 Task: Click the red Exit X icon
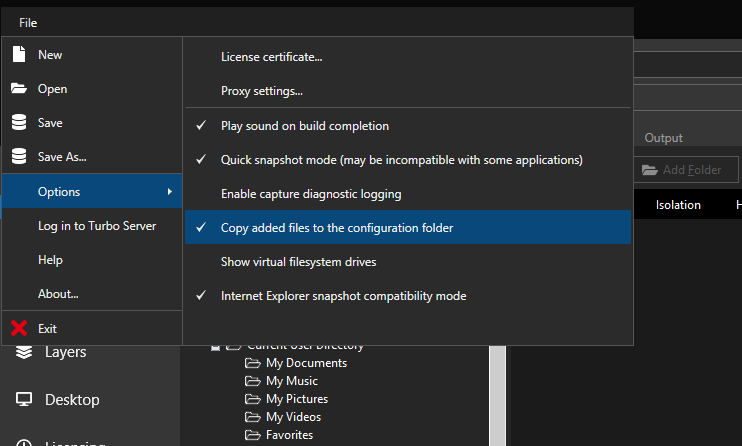19,328
